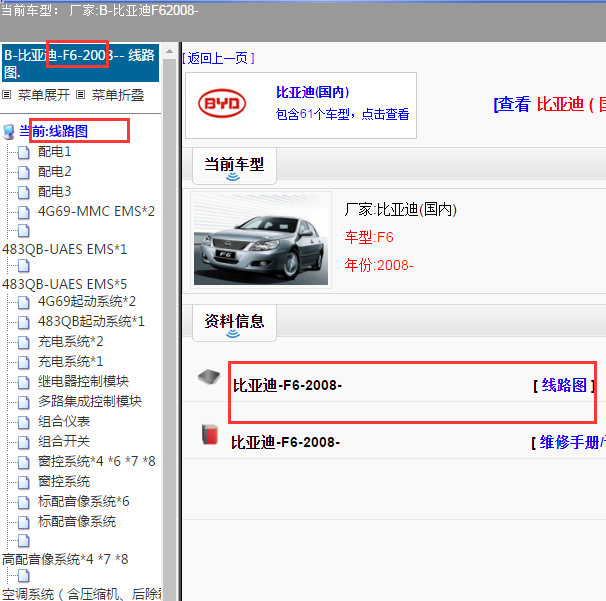Open the 线路图 link for 比亚迪-F6-2008-
Image resolution: width=606 pixels, height=601 pixels.
(x=564, y=385)
